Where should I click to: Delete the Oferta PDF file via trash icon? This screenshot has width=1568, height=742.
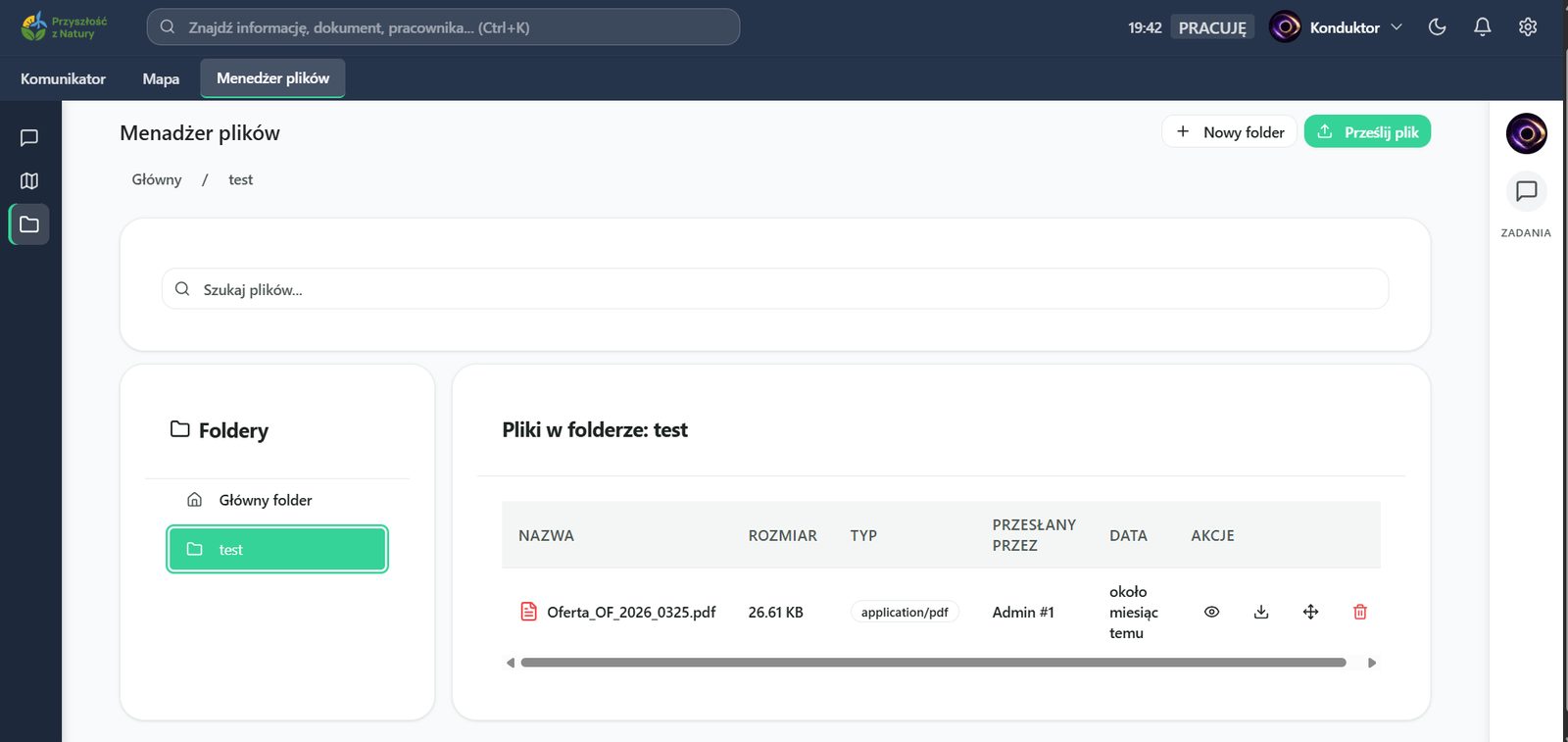point(1360,612)
